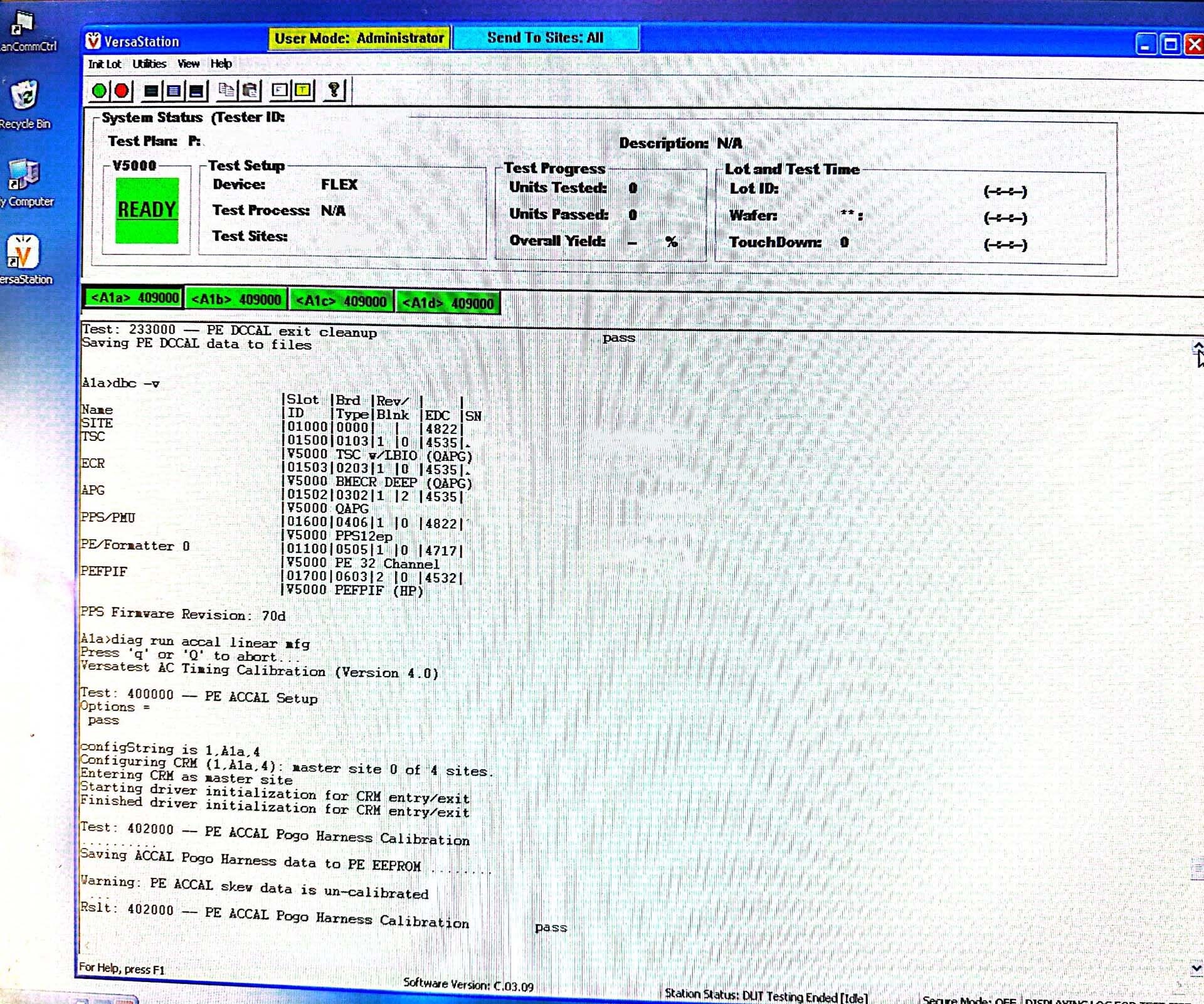Click 'Saving PE DCCAL data to files' line
The image size is (1204, 1004).
tap(197, 344)
